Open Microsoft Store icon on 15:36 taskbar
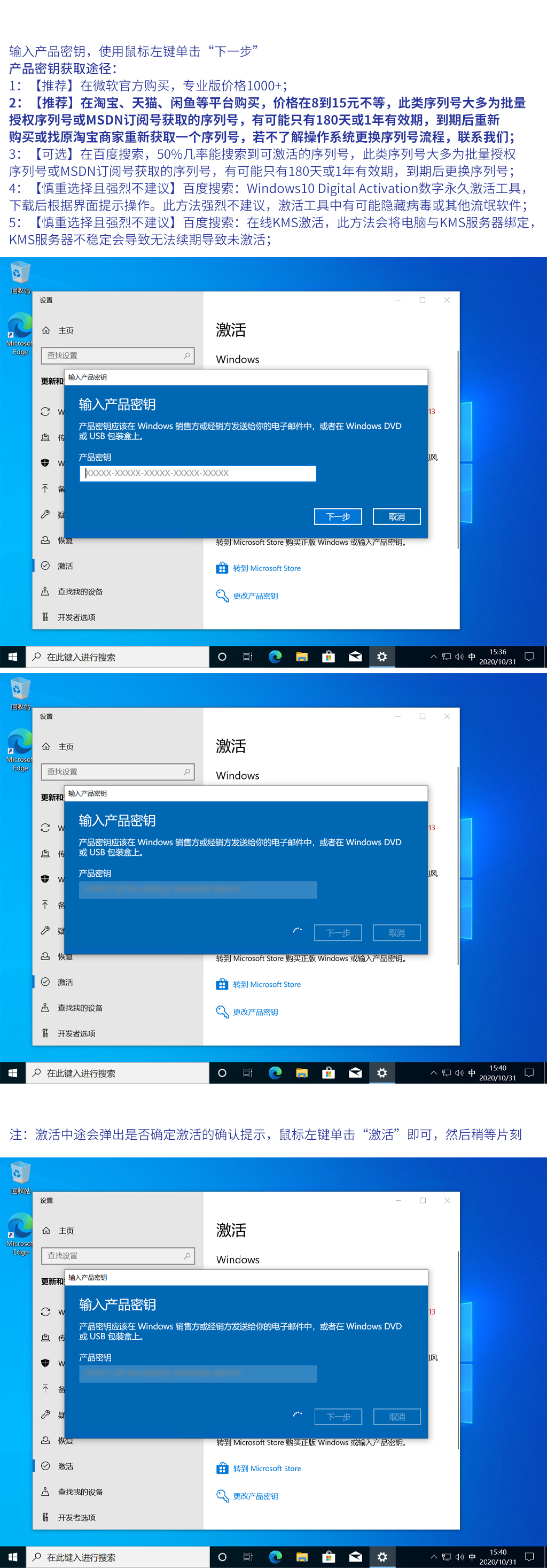This screenshot has height=1568, width=547. [x=329, y=657]
